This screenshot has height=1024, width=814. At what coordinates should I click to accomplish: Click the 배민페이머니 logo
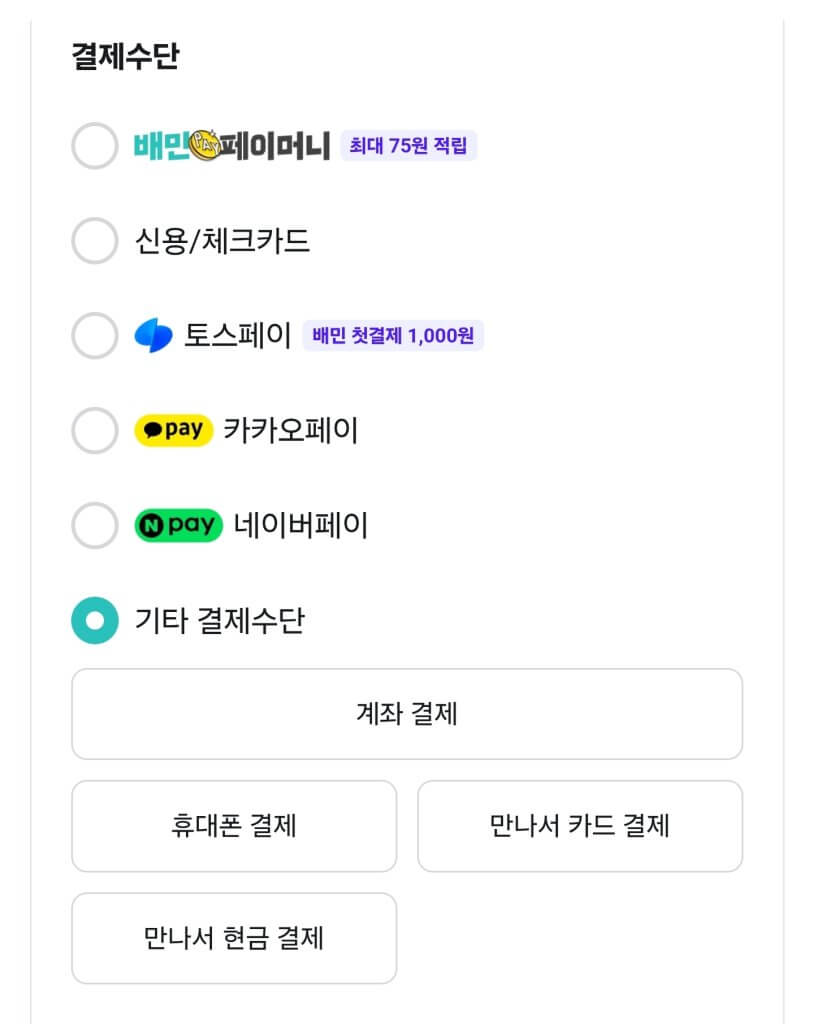pos(232,146)
